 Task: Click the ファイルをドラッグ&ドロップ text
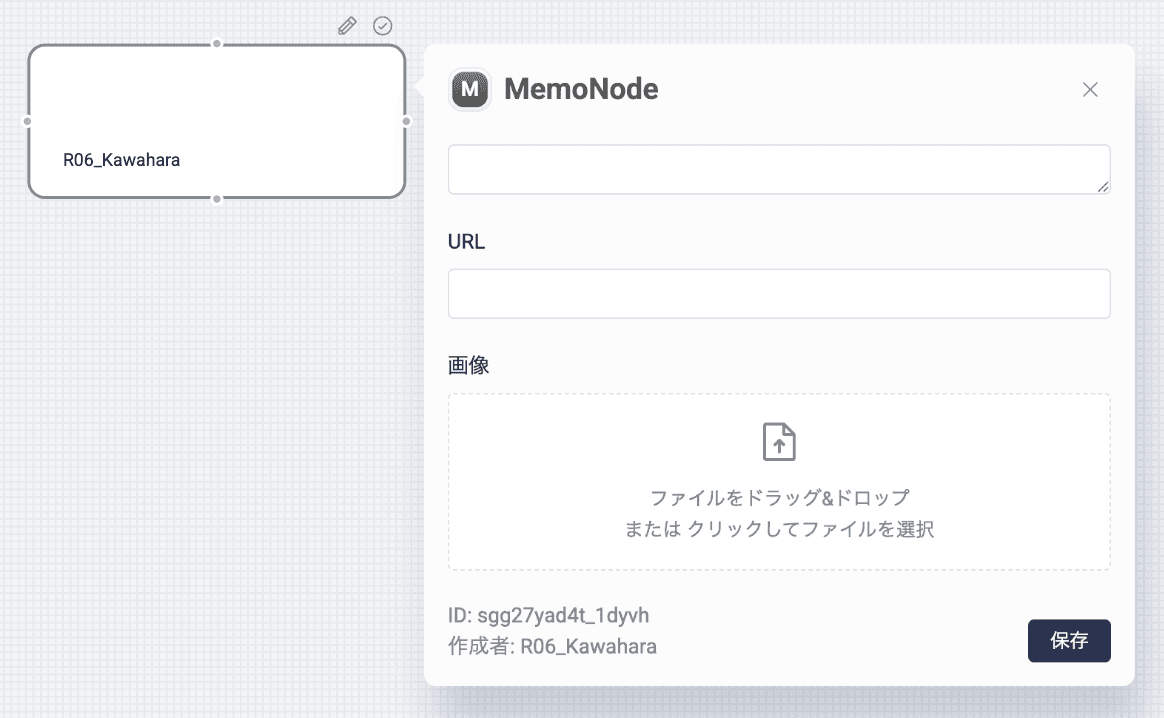pyautogui.click(x=779, y=497)
